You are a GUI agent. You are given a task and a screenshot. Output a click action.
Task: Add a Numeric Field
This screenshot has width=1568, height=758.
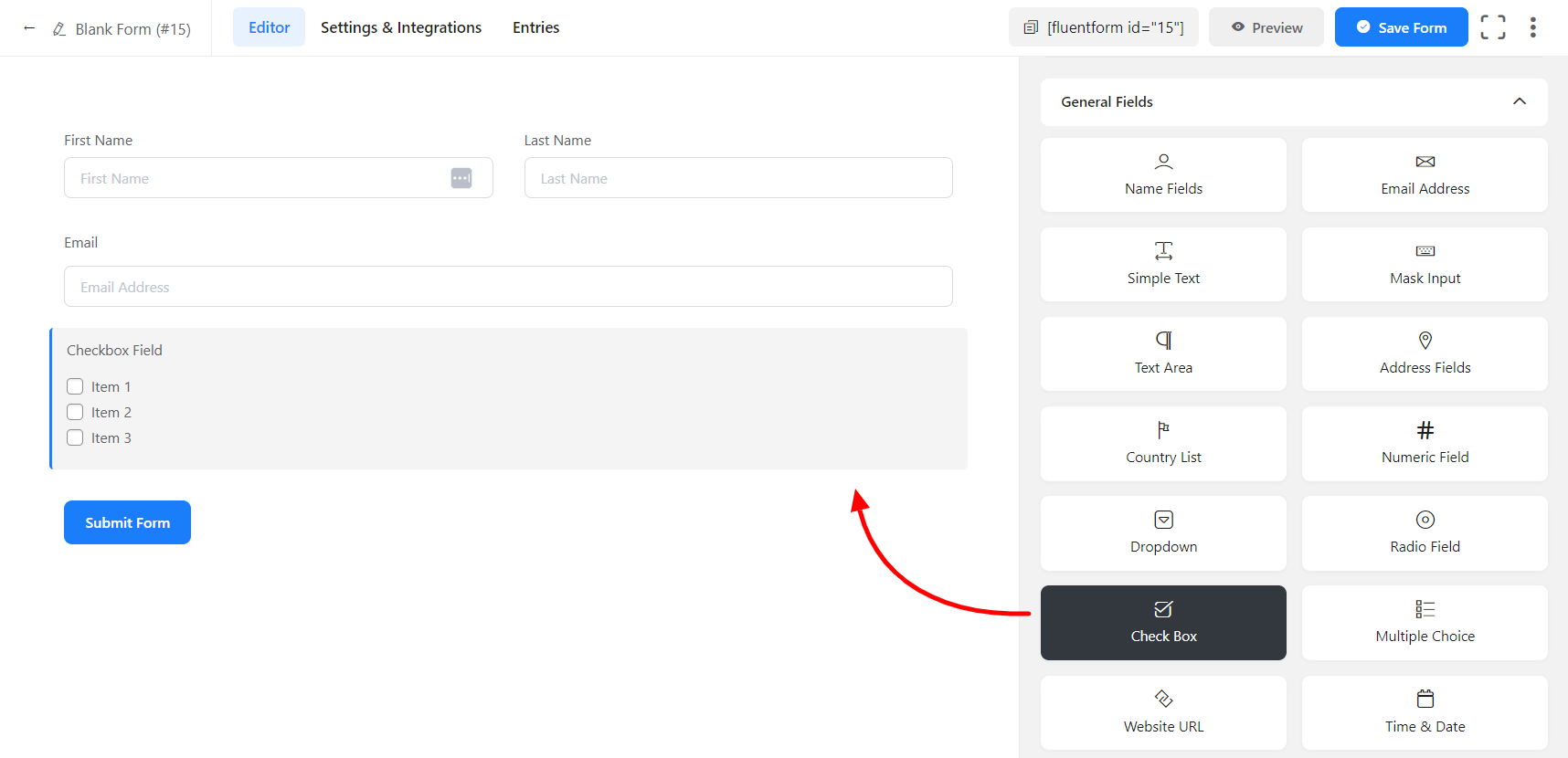pos(1425,444)
